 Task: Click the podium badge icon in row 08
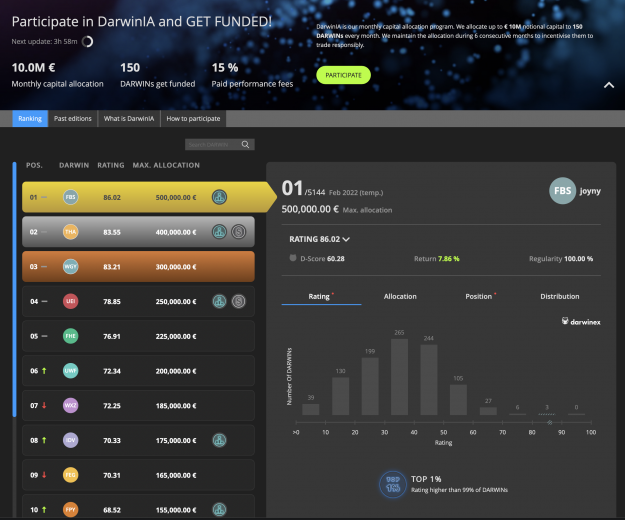pos(219,440)
